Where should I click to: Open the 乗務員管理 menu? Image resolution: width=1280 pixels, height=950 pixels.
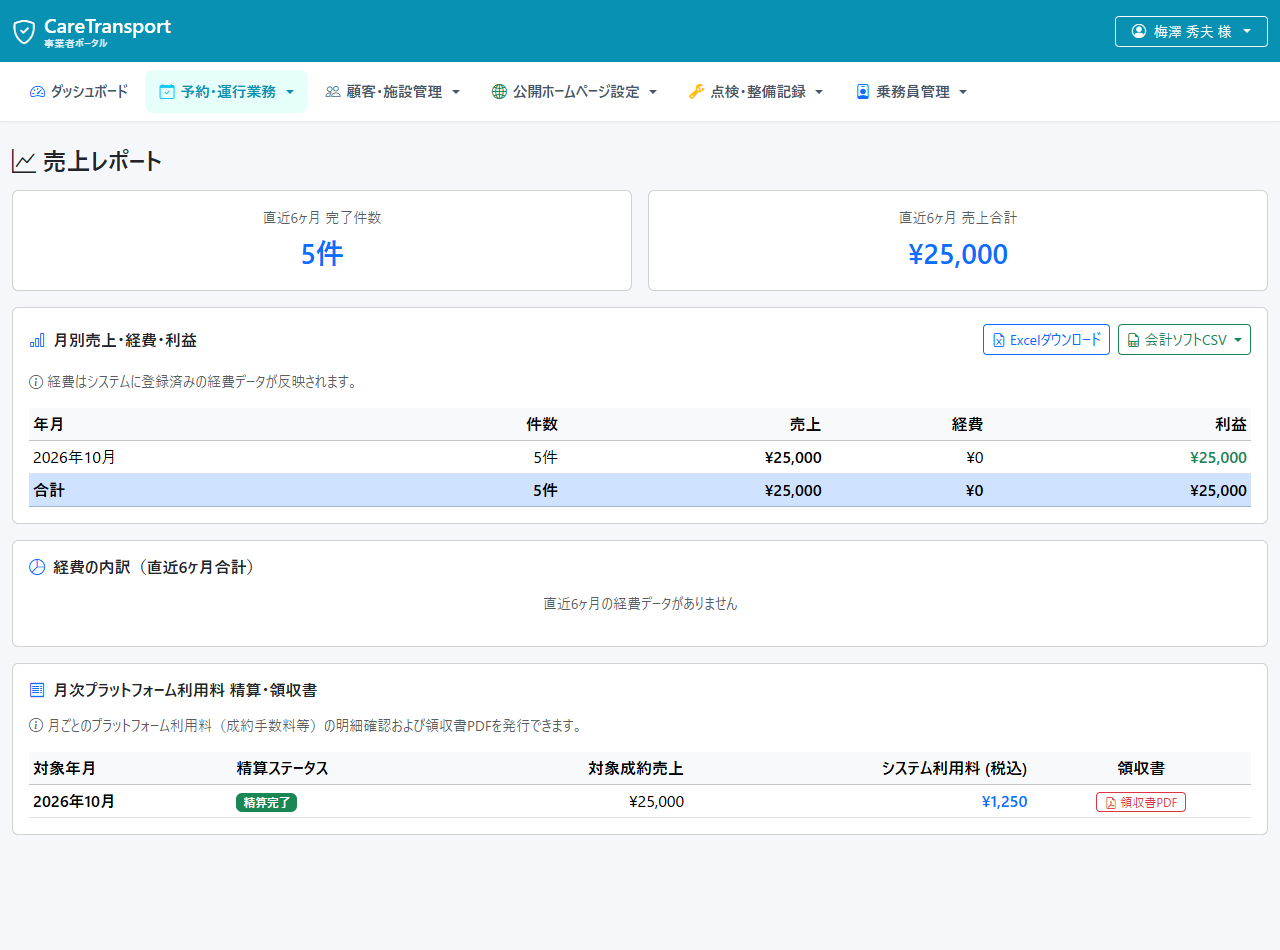[912, 92]
